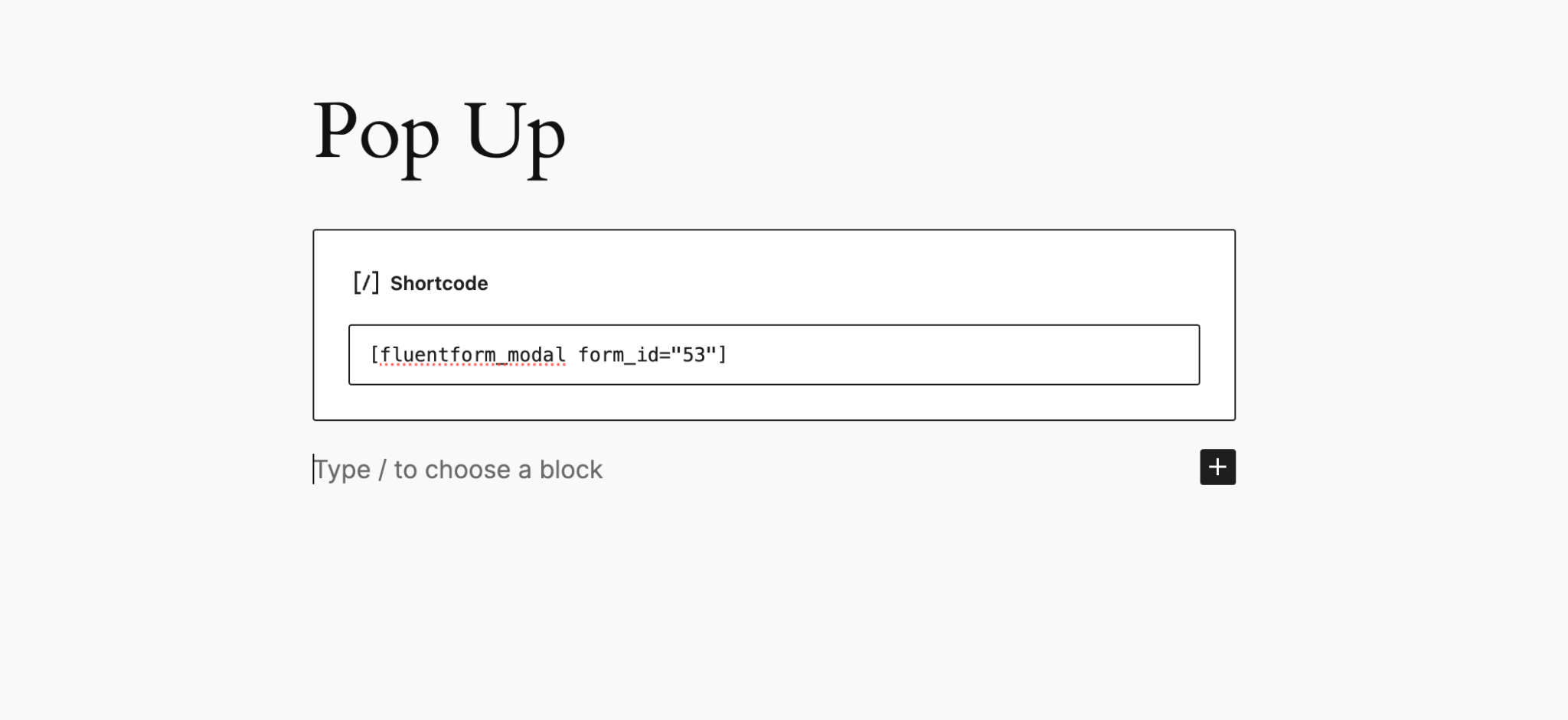
Task: Click inside the shortcode text field
Action: (842, 354)
